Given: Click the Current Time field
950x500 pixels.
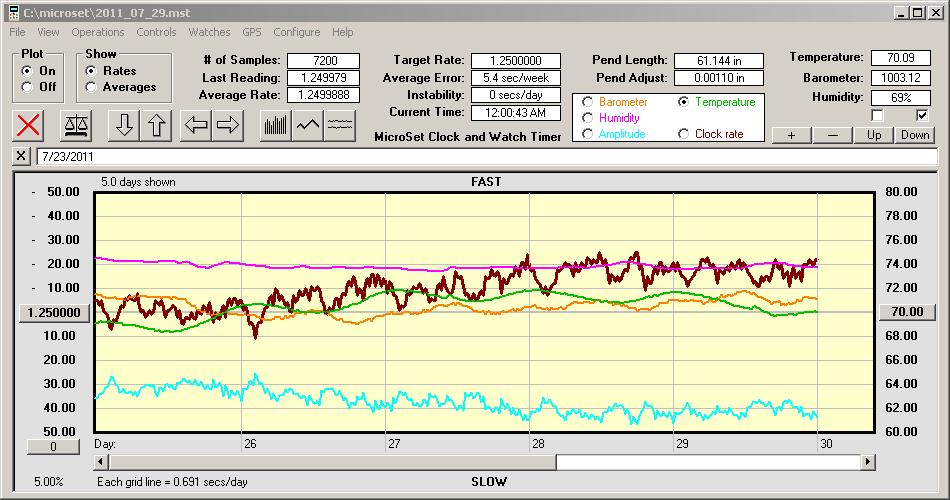Looking at the screenshot, I should (x=516, y=112).
